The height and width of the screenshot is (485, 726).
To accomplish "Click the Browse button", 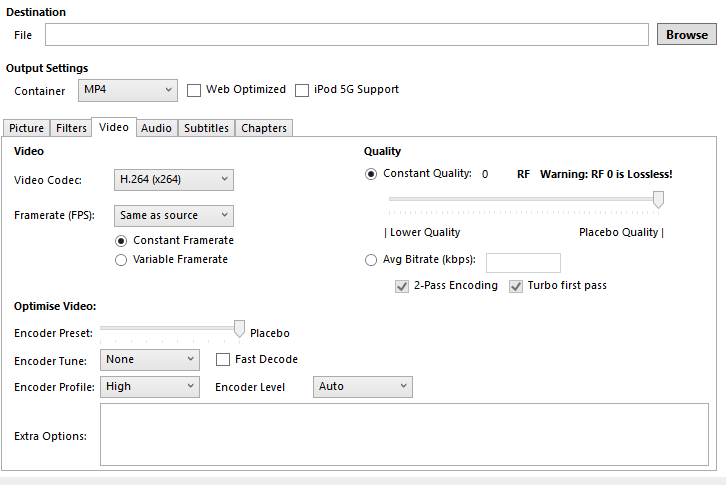I will [x=686, y=34].
